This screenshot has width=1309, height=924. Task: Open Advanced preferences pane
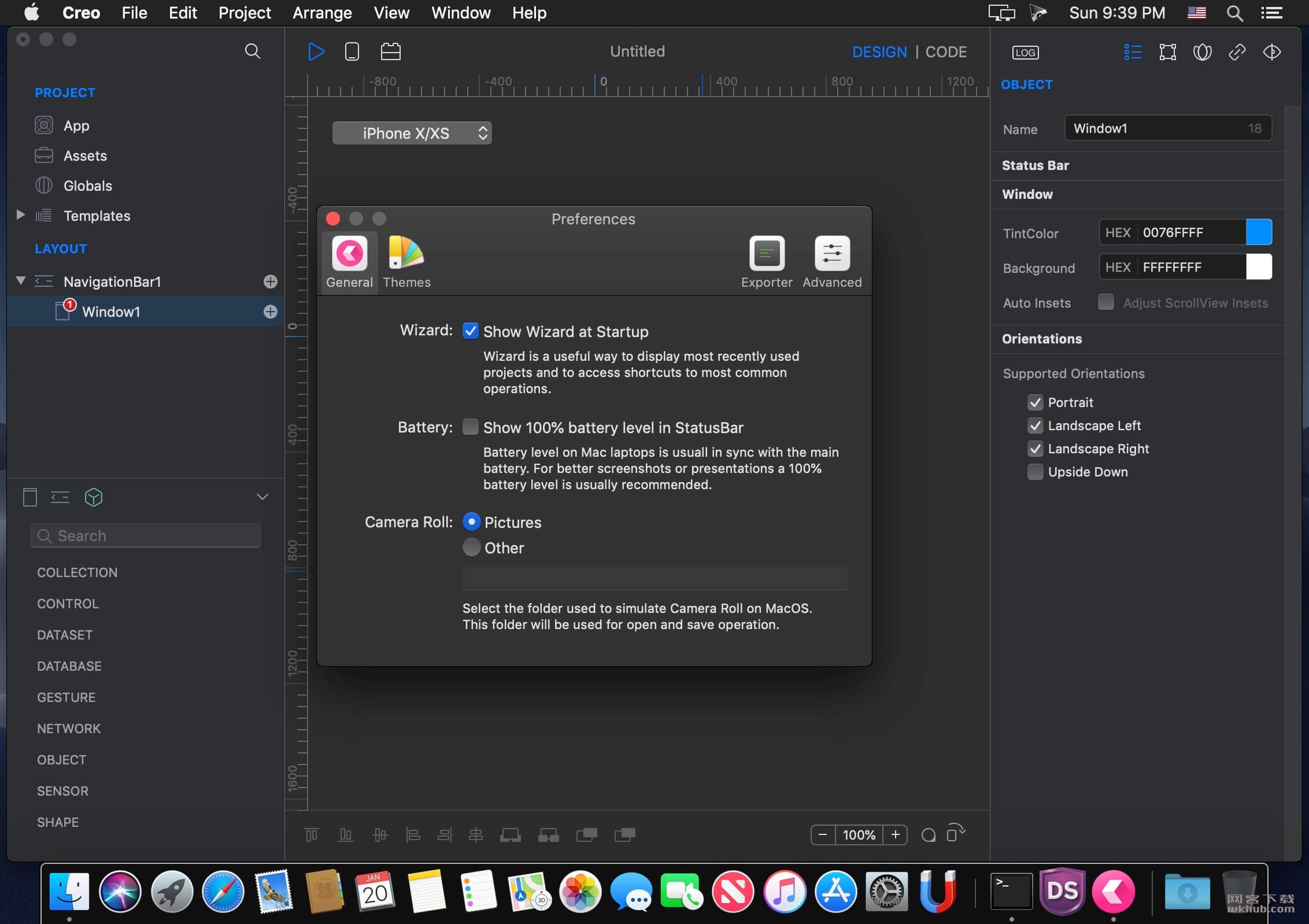click(832, 263)
